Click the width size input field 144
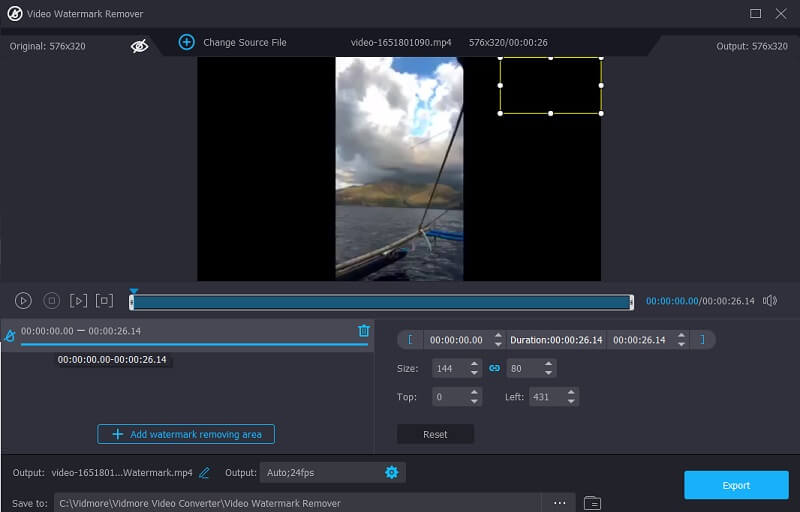The width and height of the screenshot is (800, 512). tap(449, 368)
